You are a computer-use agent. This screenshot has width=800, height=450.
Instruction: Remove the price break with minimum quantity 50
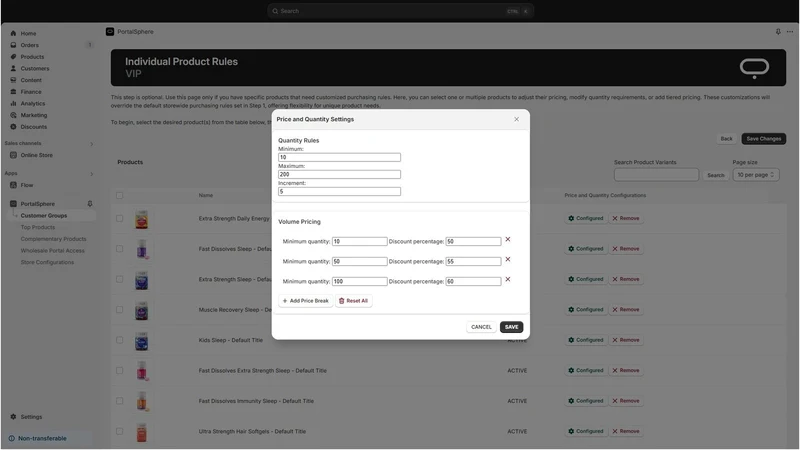click(508, 259)
